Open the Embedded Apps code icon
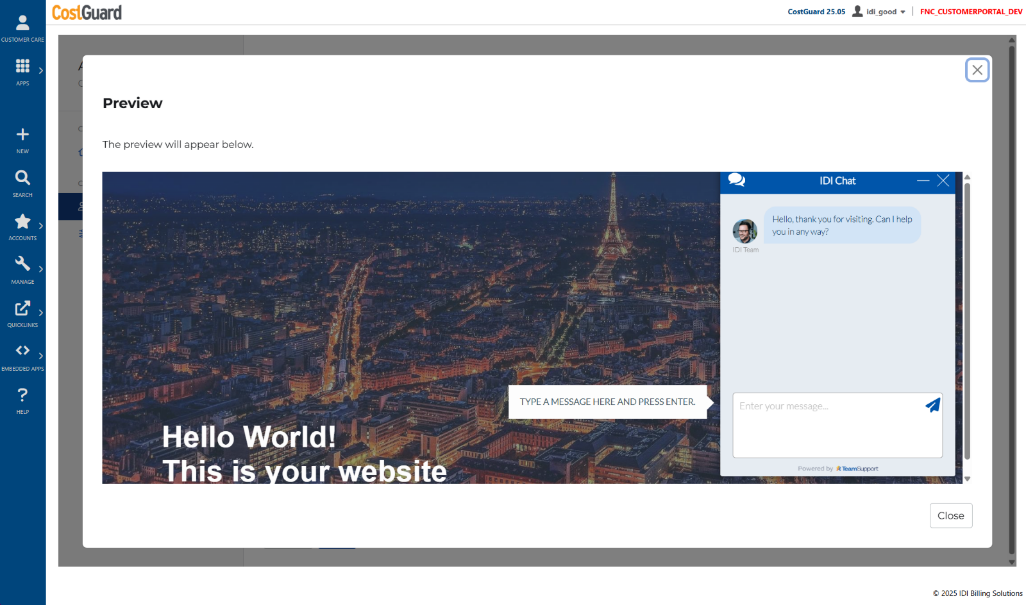1026x605 pixels. click(x=22, y=351)
